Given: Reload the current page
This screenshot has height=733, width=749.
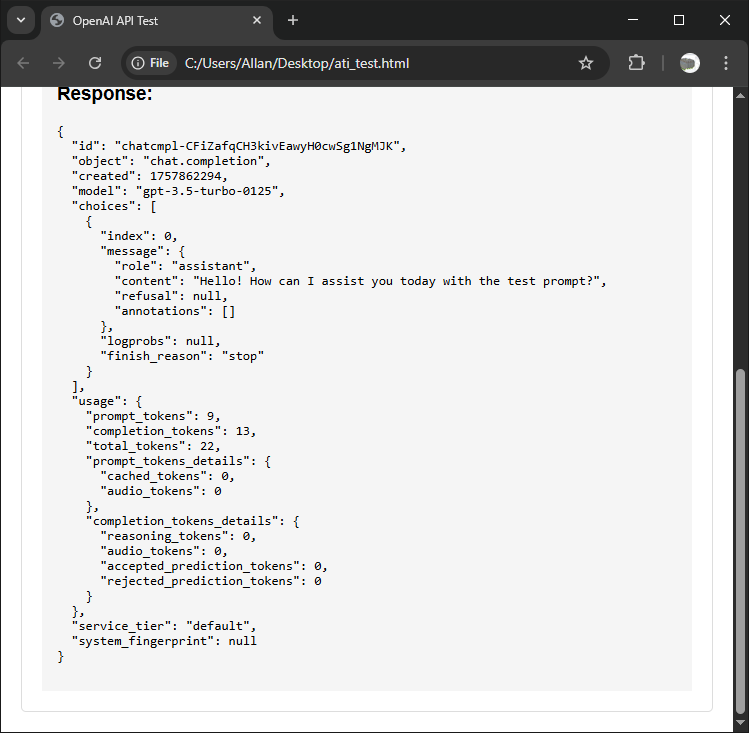Looking at the screenshot, I should click(95, 63).
